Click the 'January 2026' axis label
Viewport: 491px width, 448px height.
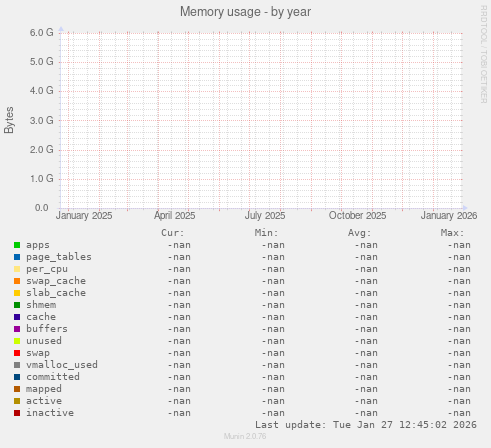tap(449, 216)
